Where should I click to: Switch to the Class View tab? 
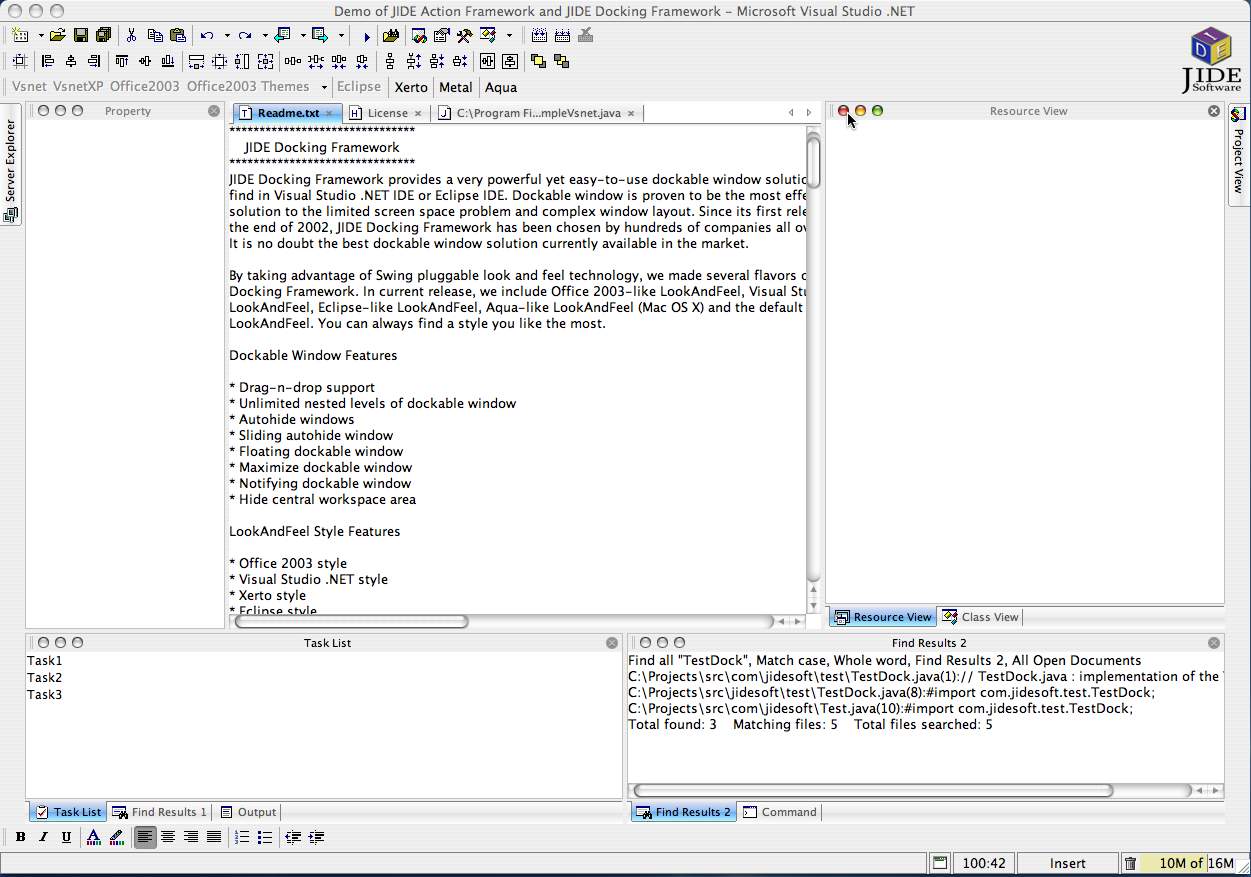point(980,617)
